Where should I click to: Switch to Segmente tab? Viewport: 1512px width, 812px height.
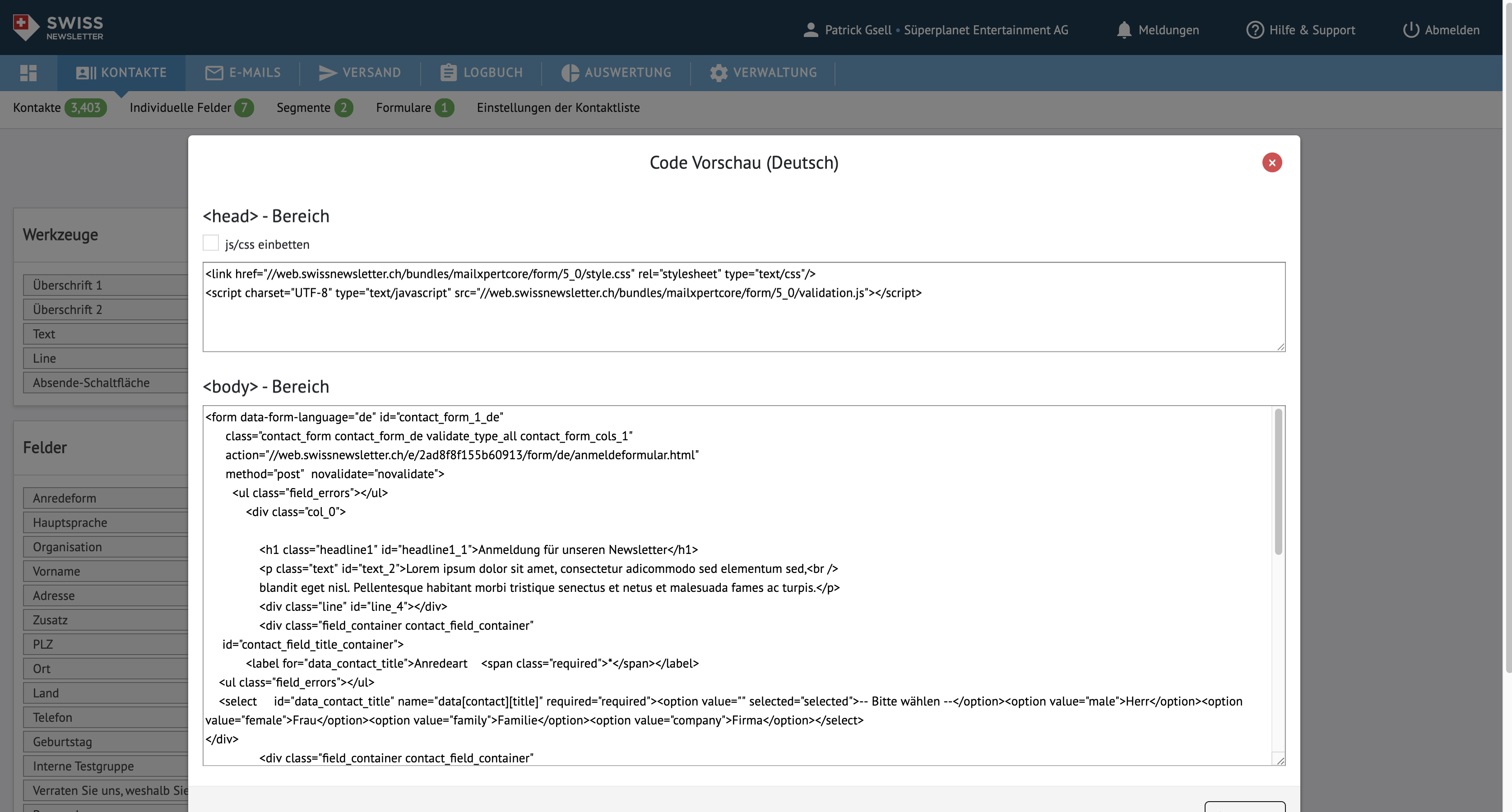pos(303,108)
